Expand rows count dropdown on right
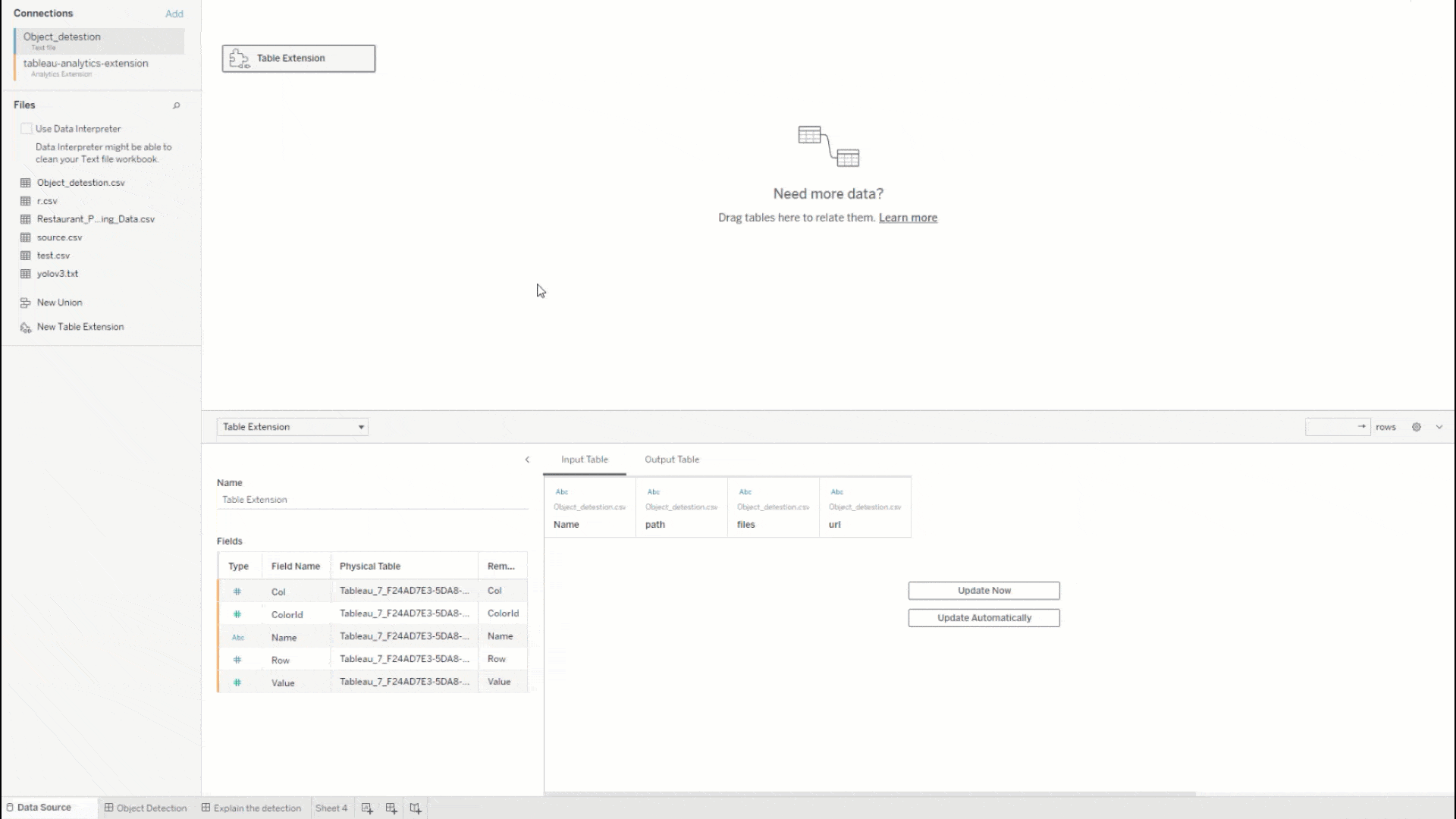The width and height of the screenshot is (1456, 819). [1440, 427]
